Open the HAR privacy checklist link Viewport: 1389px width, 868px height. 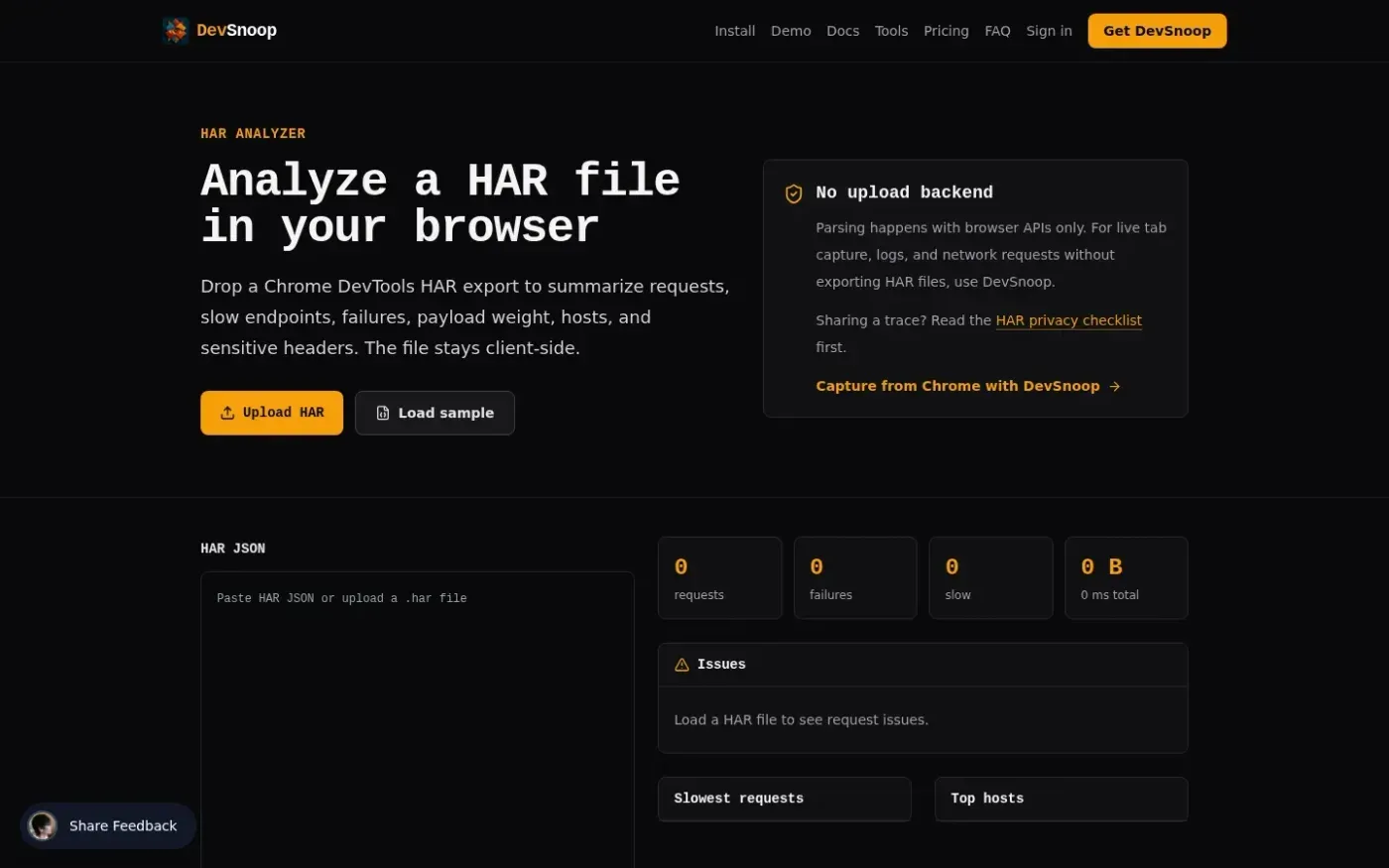pyautogui.click(x=1069, y=320)
